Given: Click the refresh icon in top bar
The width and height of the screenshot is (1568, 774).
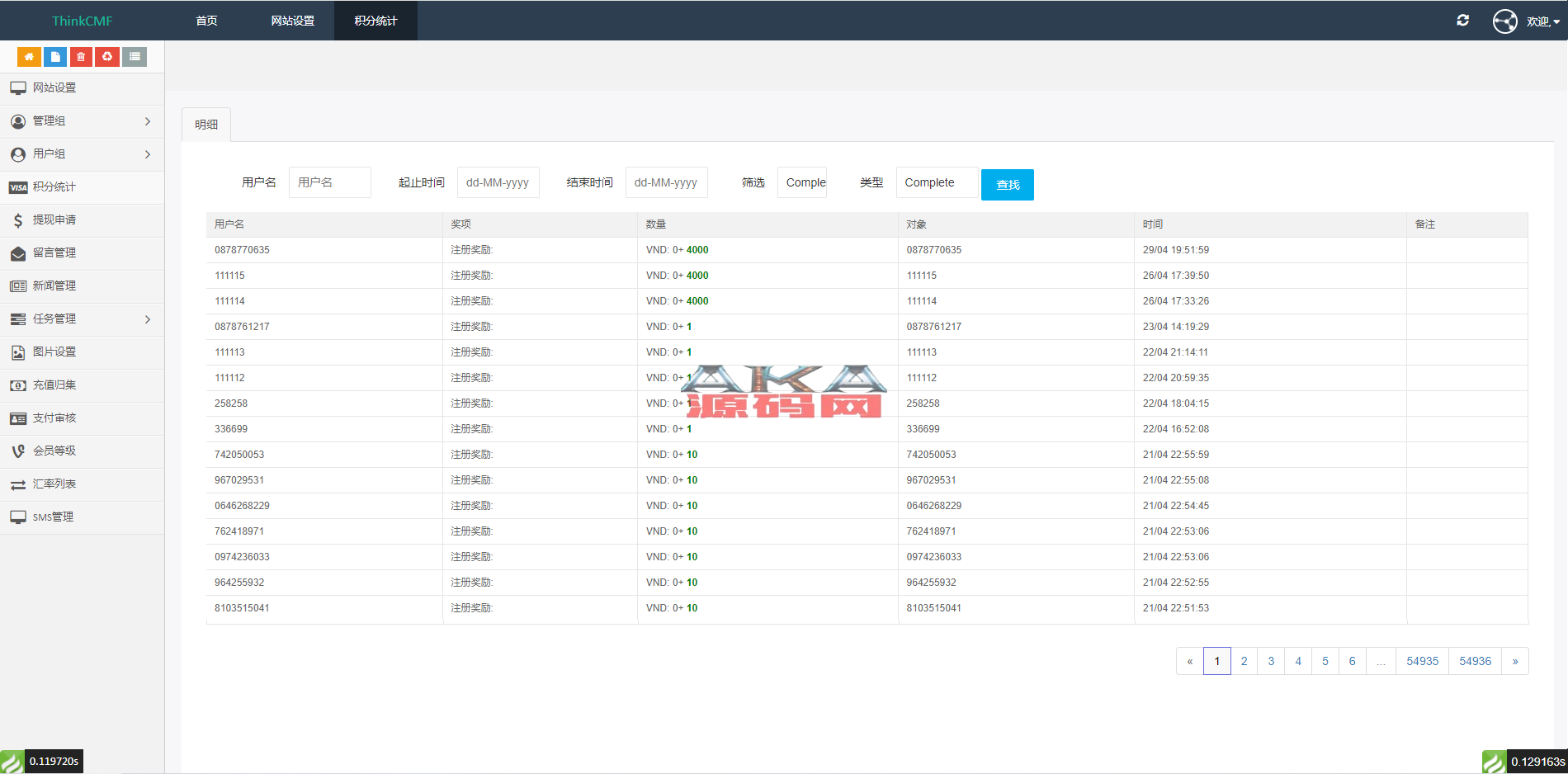Looking at the screenshot, I should pyautogui.click(x=1462, y=21).
